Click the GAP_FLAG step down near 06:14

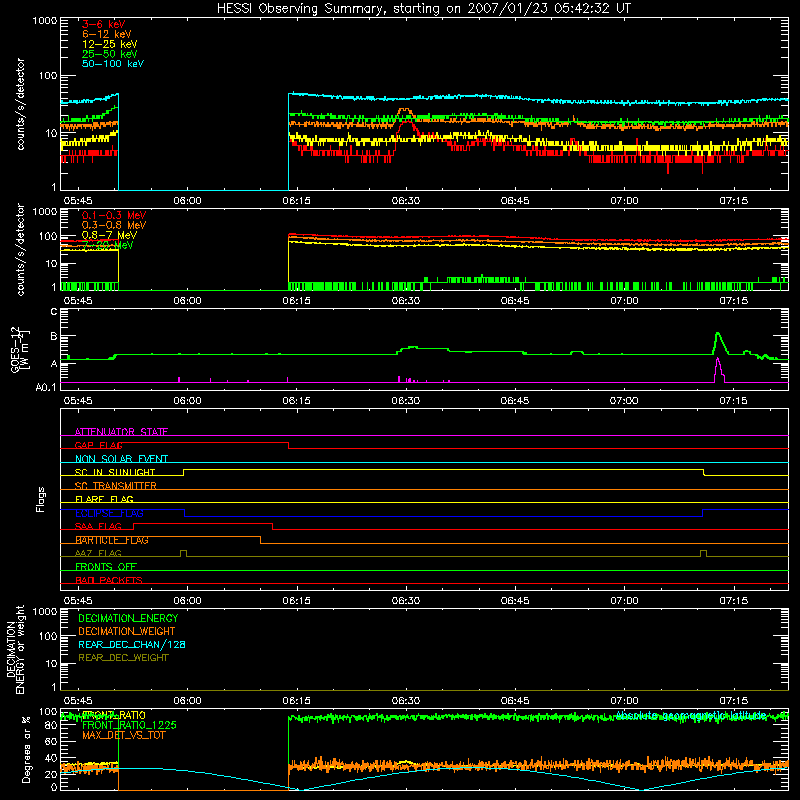tap(289, 445)
